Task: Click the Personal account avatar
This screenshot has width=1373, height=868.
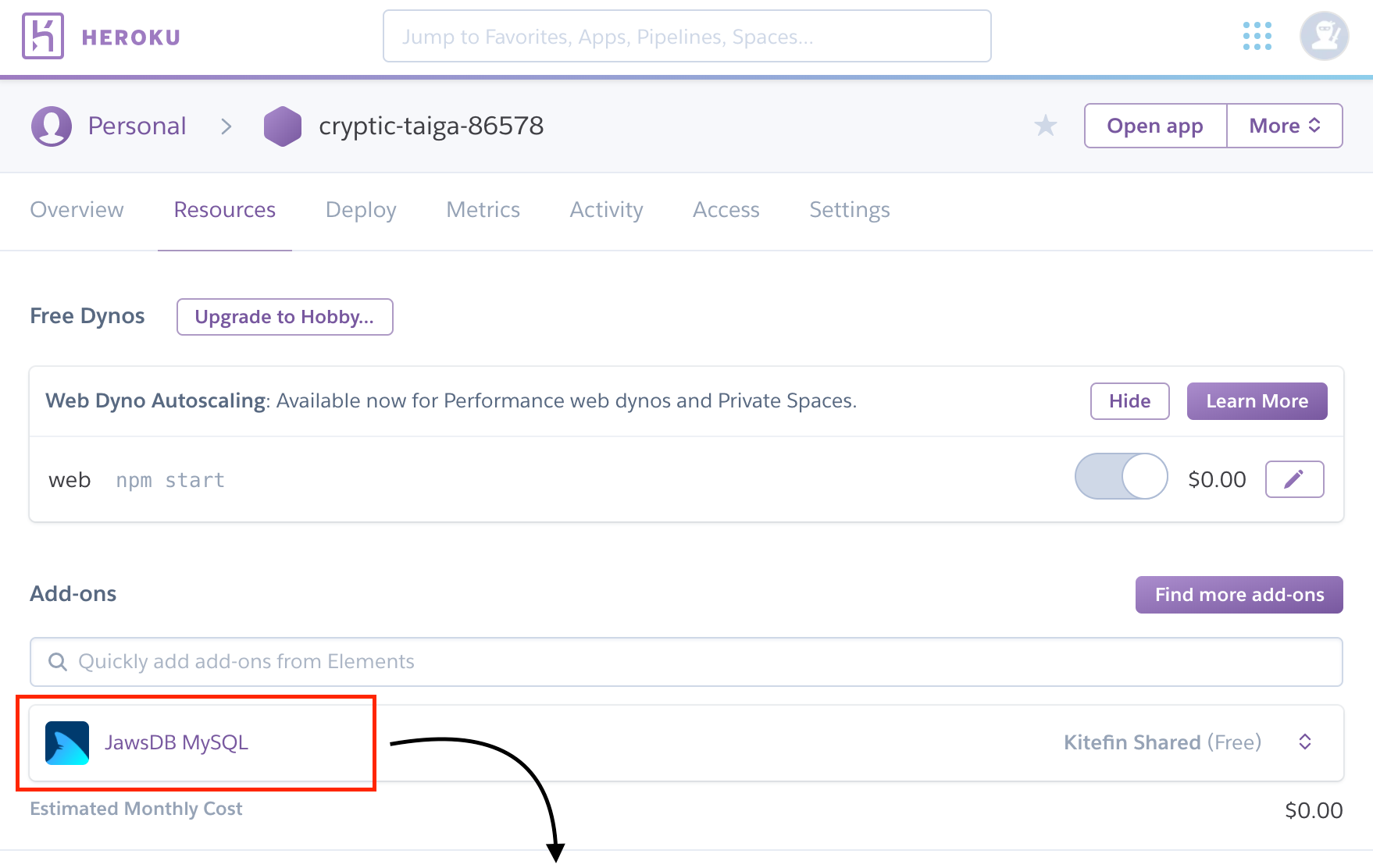Action: pos(50,125)
